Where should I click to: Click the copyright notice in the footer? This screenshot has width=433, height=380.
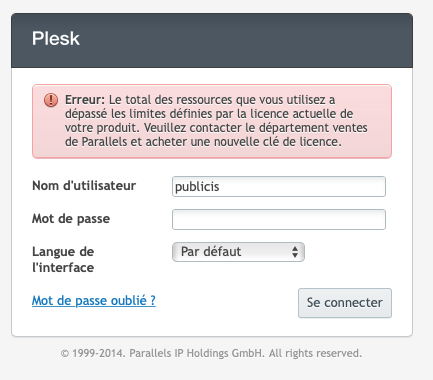(x=211, y=353)
